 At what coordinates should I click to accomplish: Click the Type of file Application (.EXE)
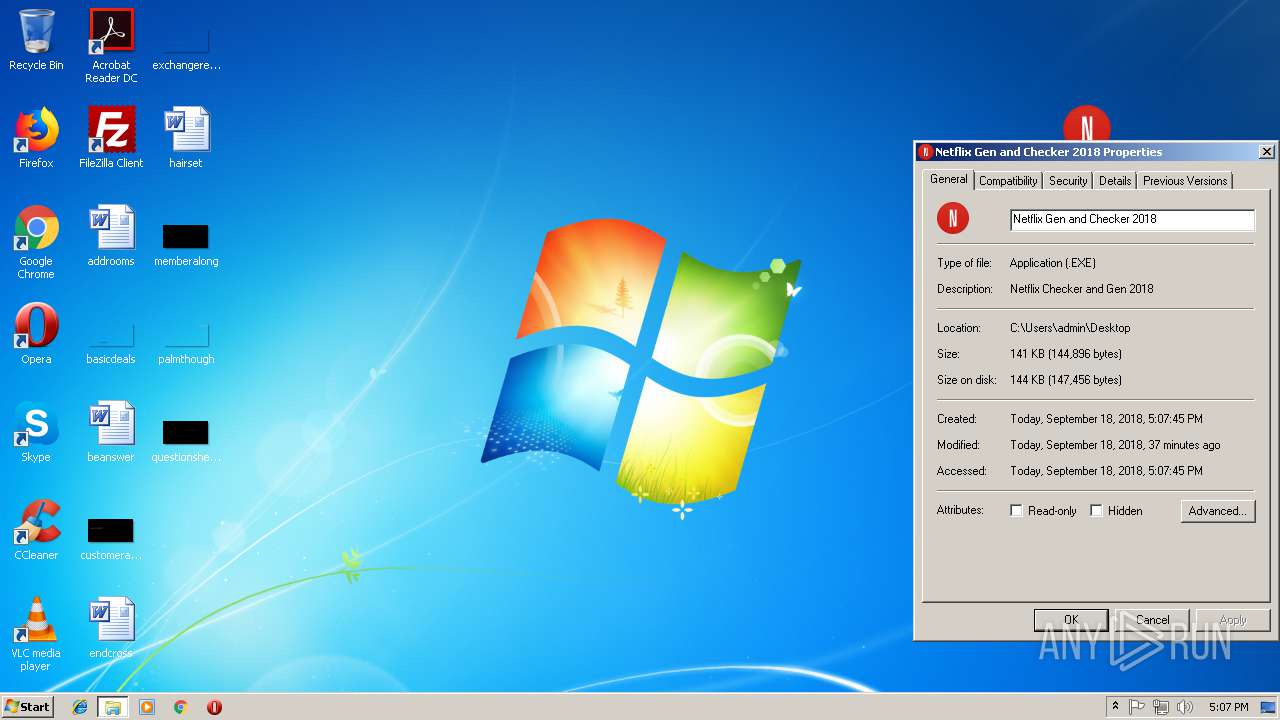click(x=1053, y=263)
